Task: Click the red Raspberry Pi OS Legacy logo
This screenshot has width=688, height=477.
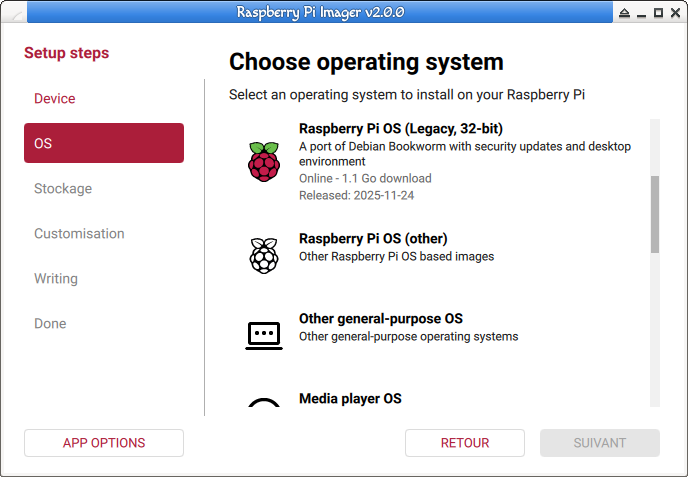Action: pyautogui.click(x=264, y=162)
